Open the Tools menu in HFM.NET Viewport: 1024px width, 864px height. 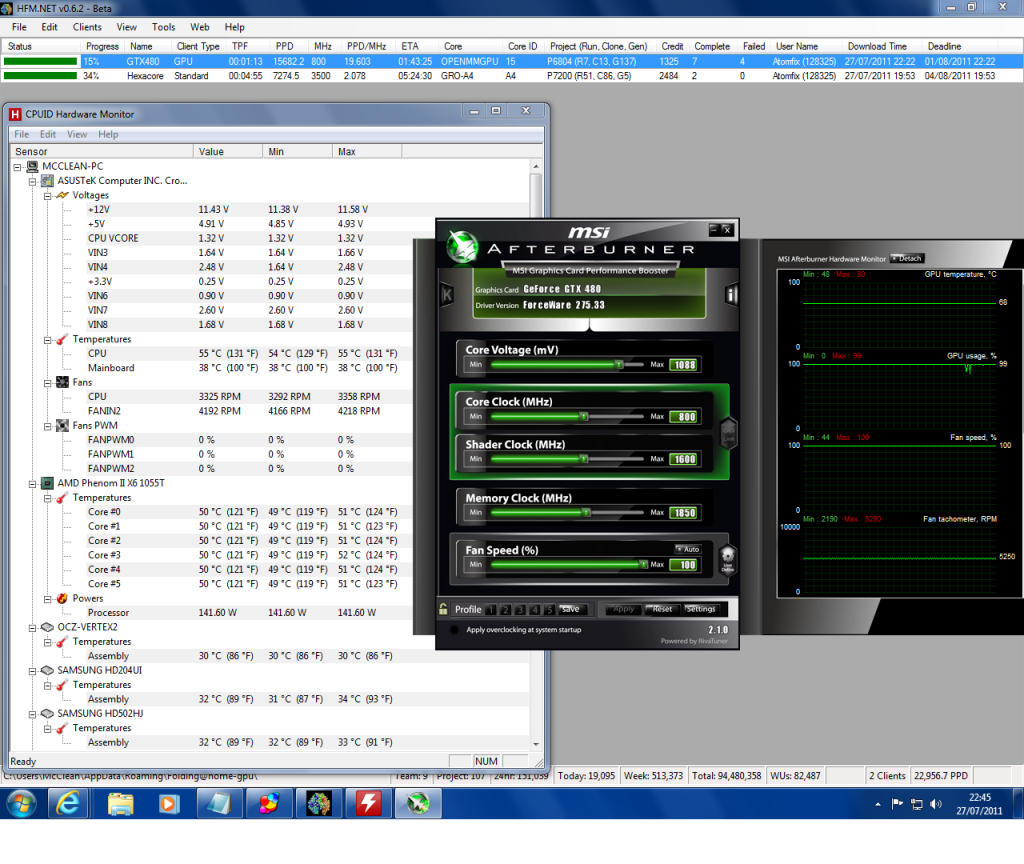click(163, 27)
